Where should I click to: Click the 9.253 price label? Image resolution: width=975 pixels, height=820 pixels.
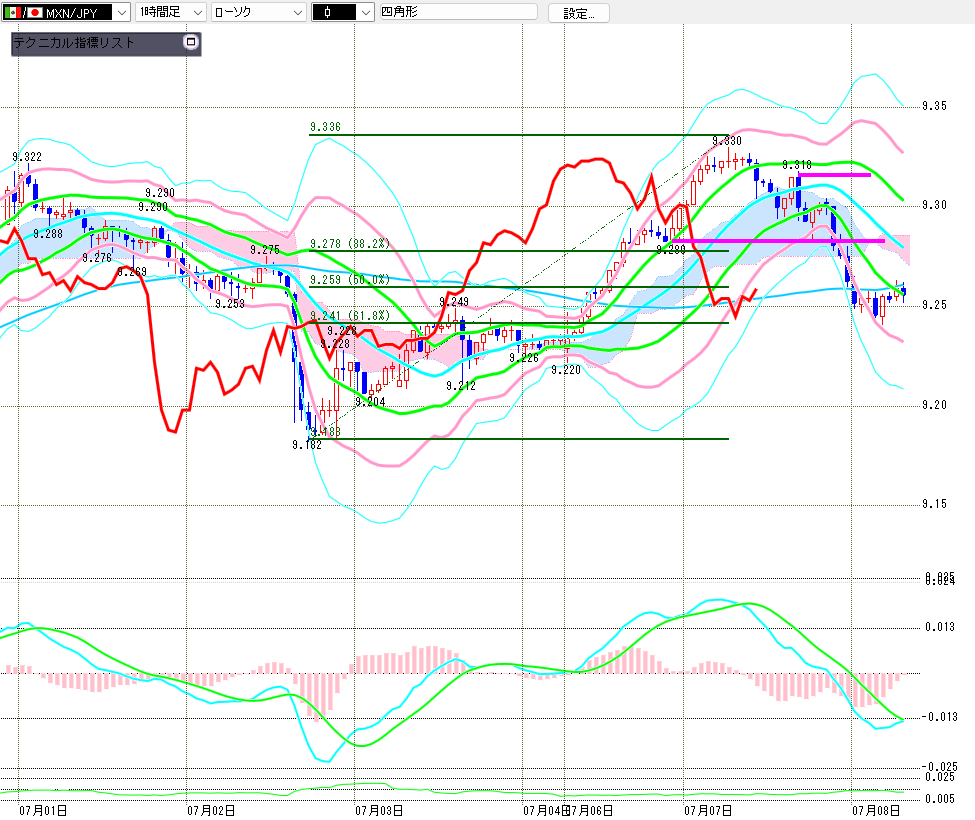point(230,303)
